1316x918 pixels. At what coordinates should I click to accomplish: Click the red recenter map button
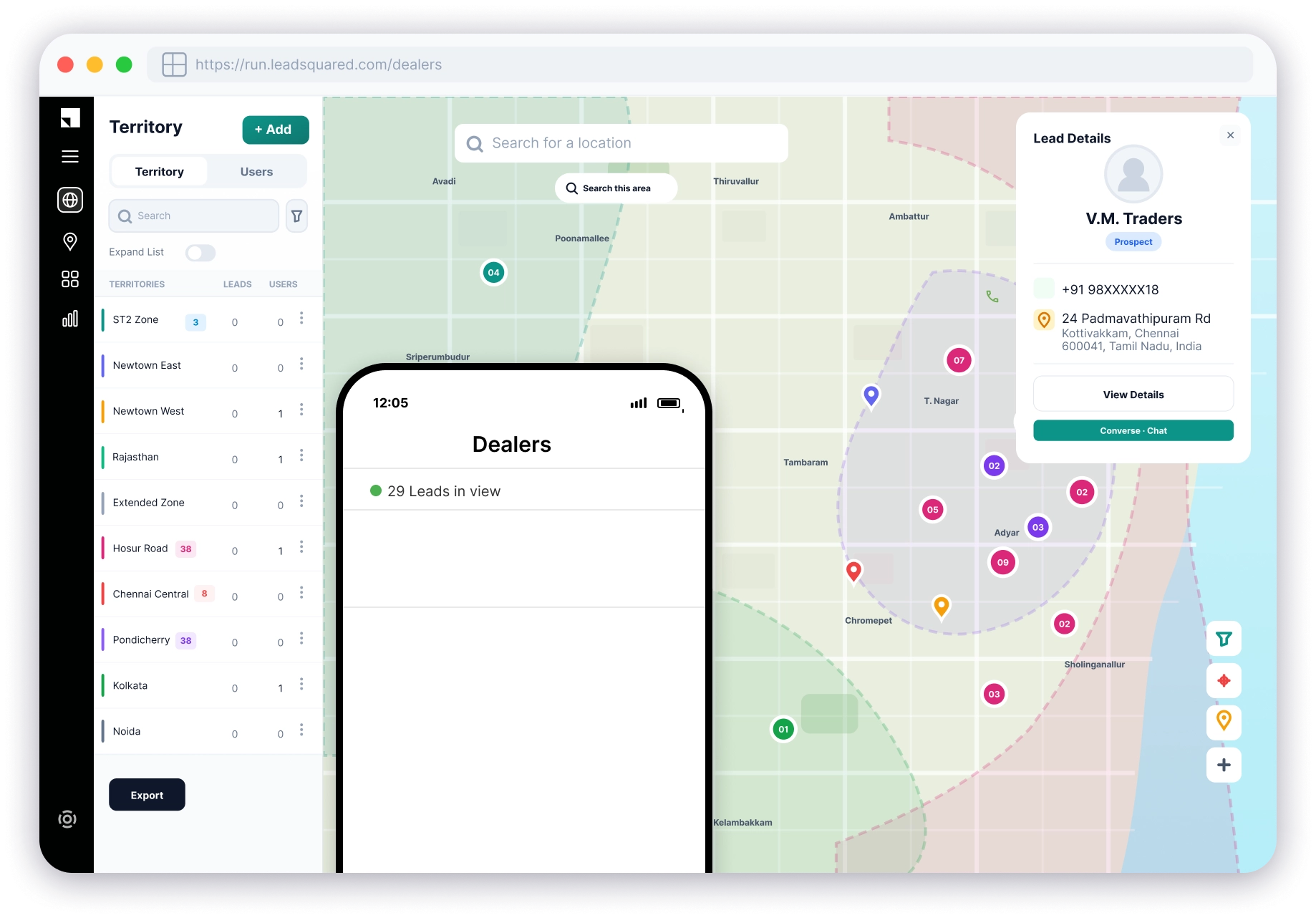click(1224, 680)
